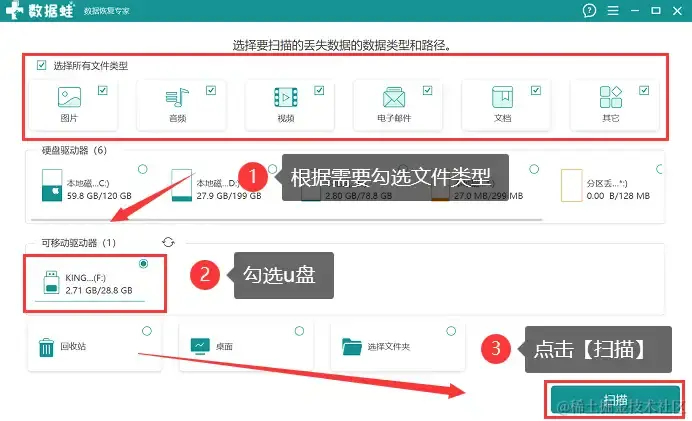Click the 硬盘驱动器 (6) section label
The height and width of the screenshot is (421, 692).
tap(74, 150)
